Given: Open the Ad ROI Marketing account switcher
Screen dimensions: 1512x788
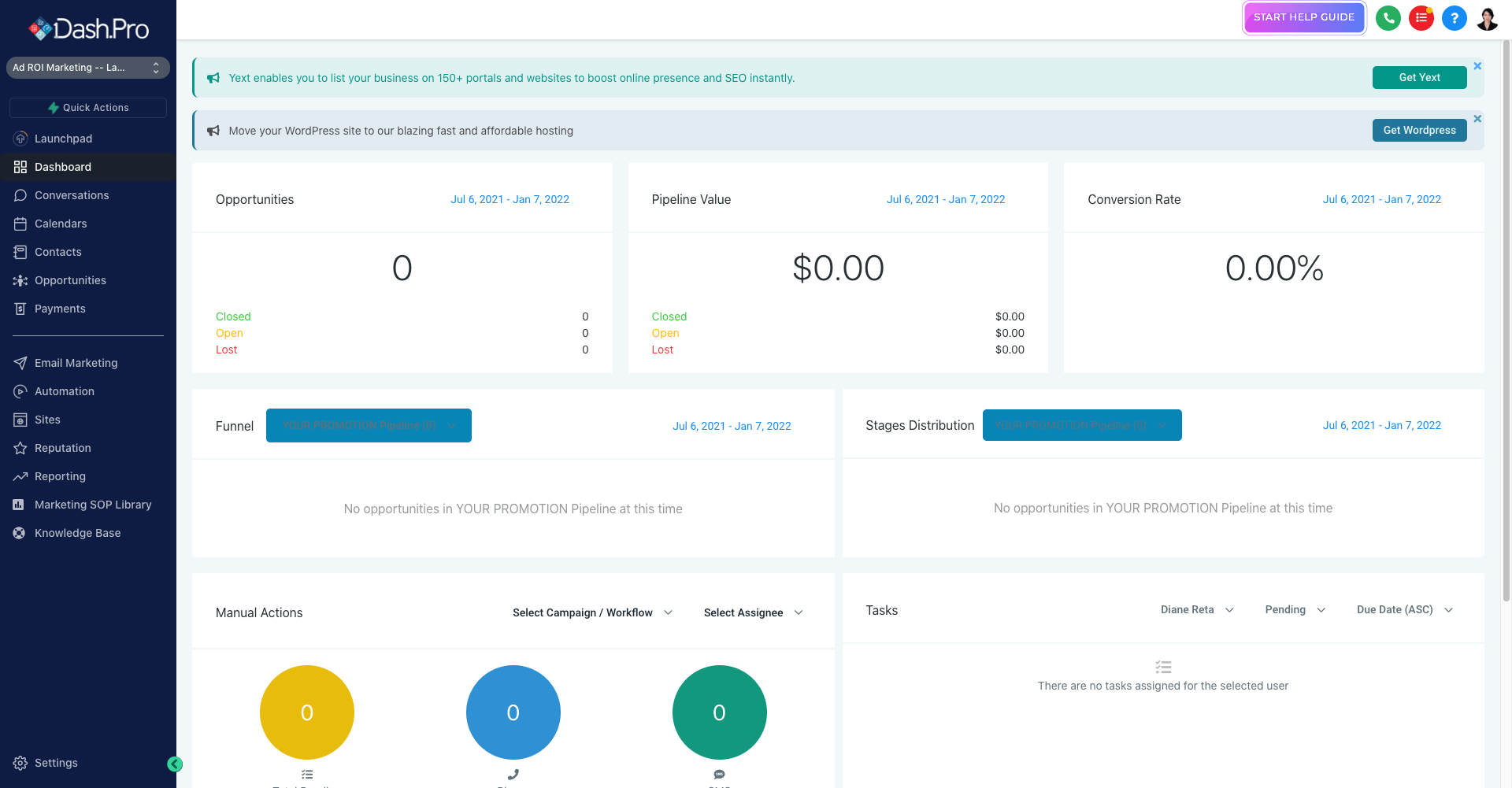Looking at the screenshot, I should pyautogui.click(x=87, y=68).
